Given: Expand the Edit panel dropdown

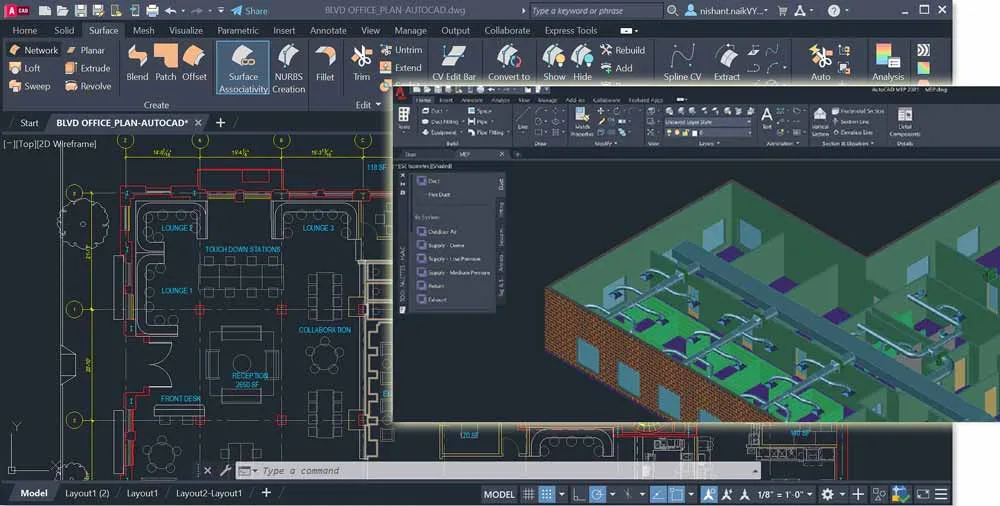Looking at the screenshot, I should 368,105.
